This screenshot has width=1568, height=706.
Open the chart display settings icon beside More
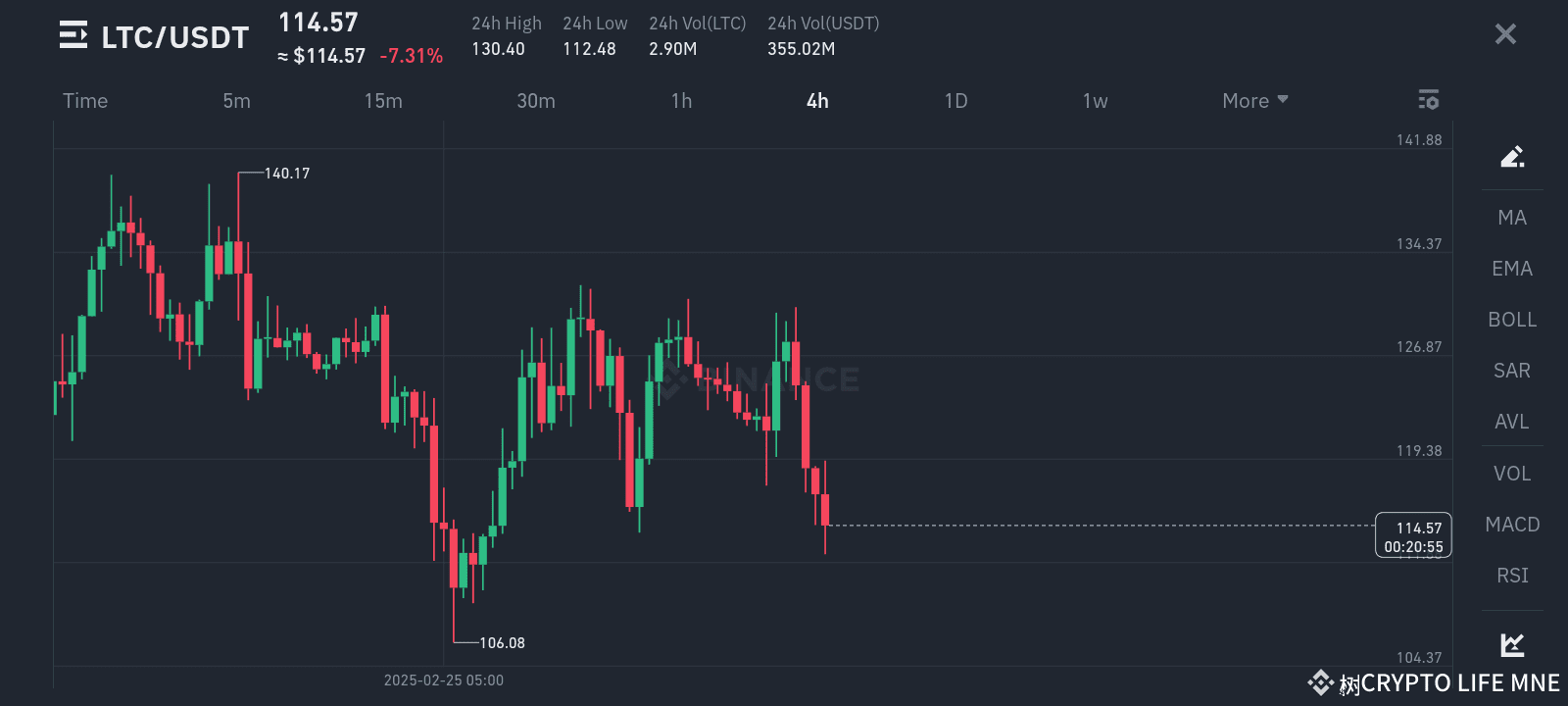pyautogui.click(x=1428, y=100)
